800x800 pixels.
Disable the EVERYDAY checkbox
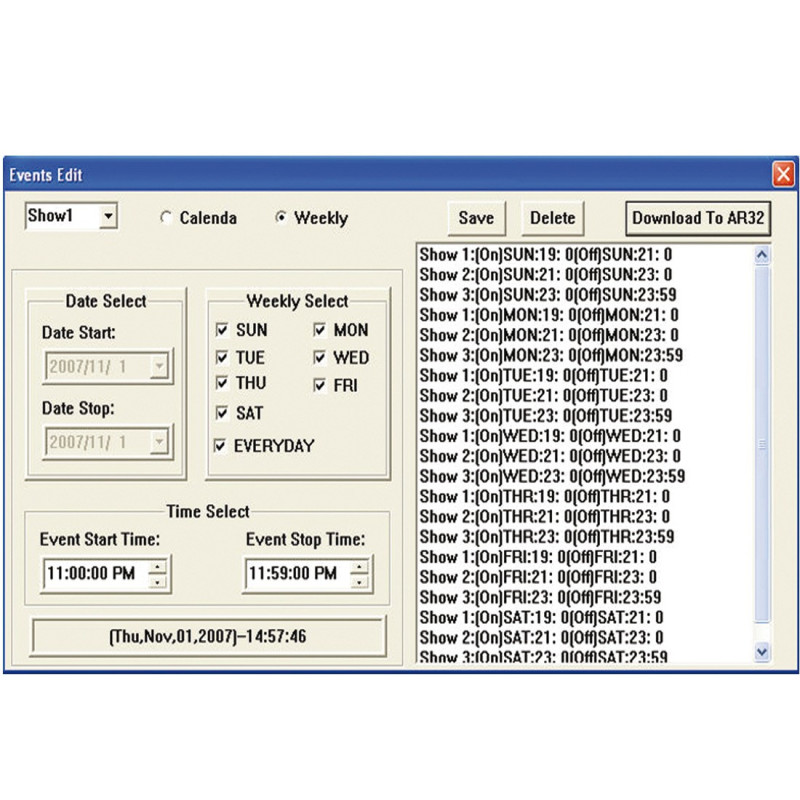point(221,447)
